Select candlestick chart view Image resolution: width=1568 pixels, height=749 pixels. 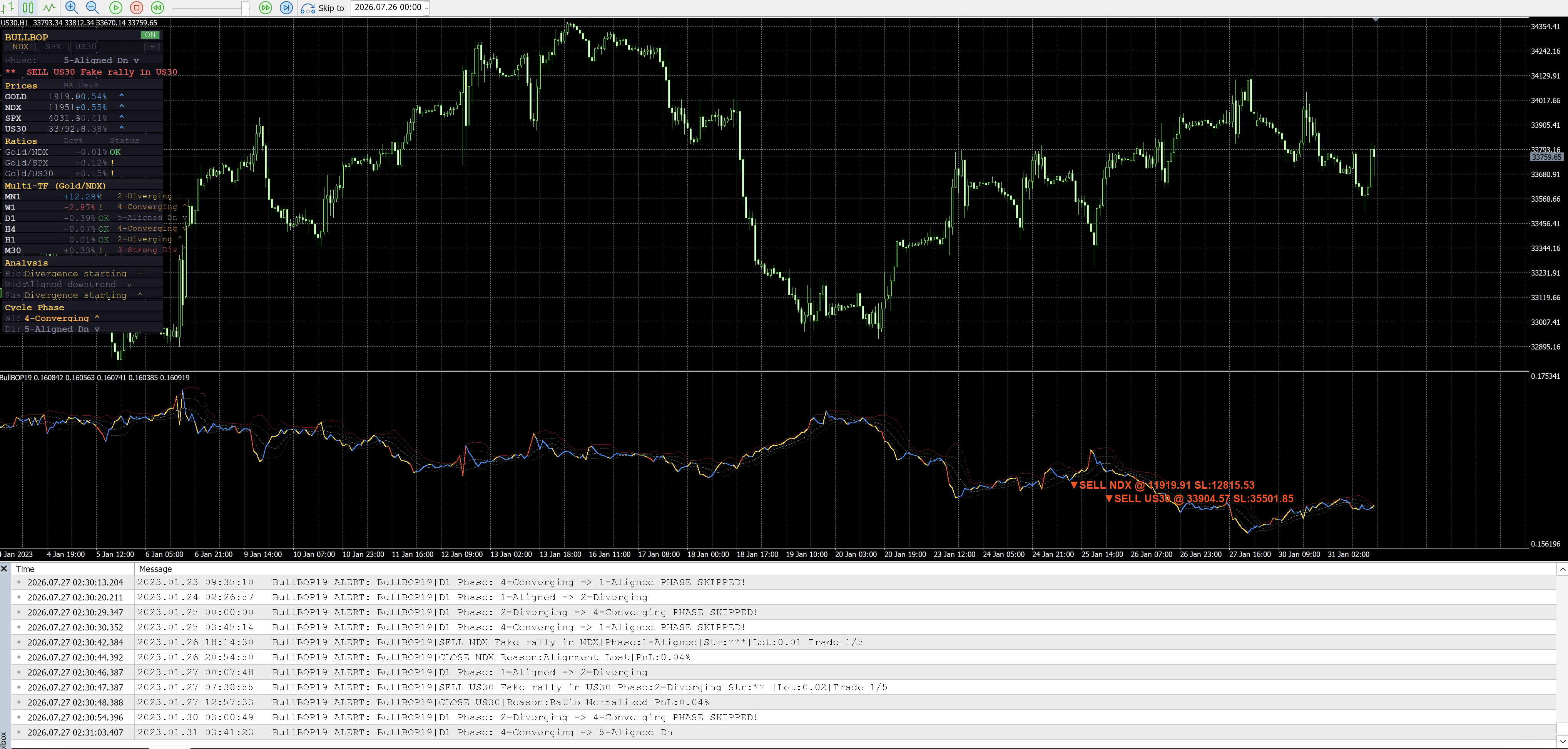point(28,7)
